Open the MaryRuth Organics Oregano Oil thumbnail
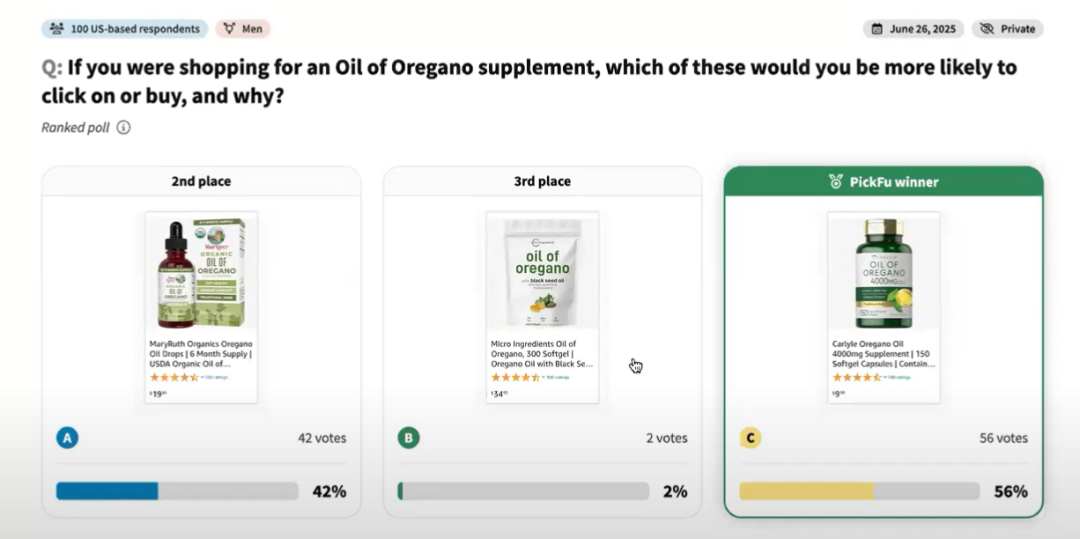Image resolution: width=1080 pixels, height=539 pixels. (x=201, y=273)
